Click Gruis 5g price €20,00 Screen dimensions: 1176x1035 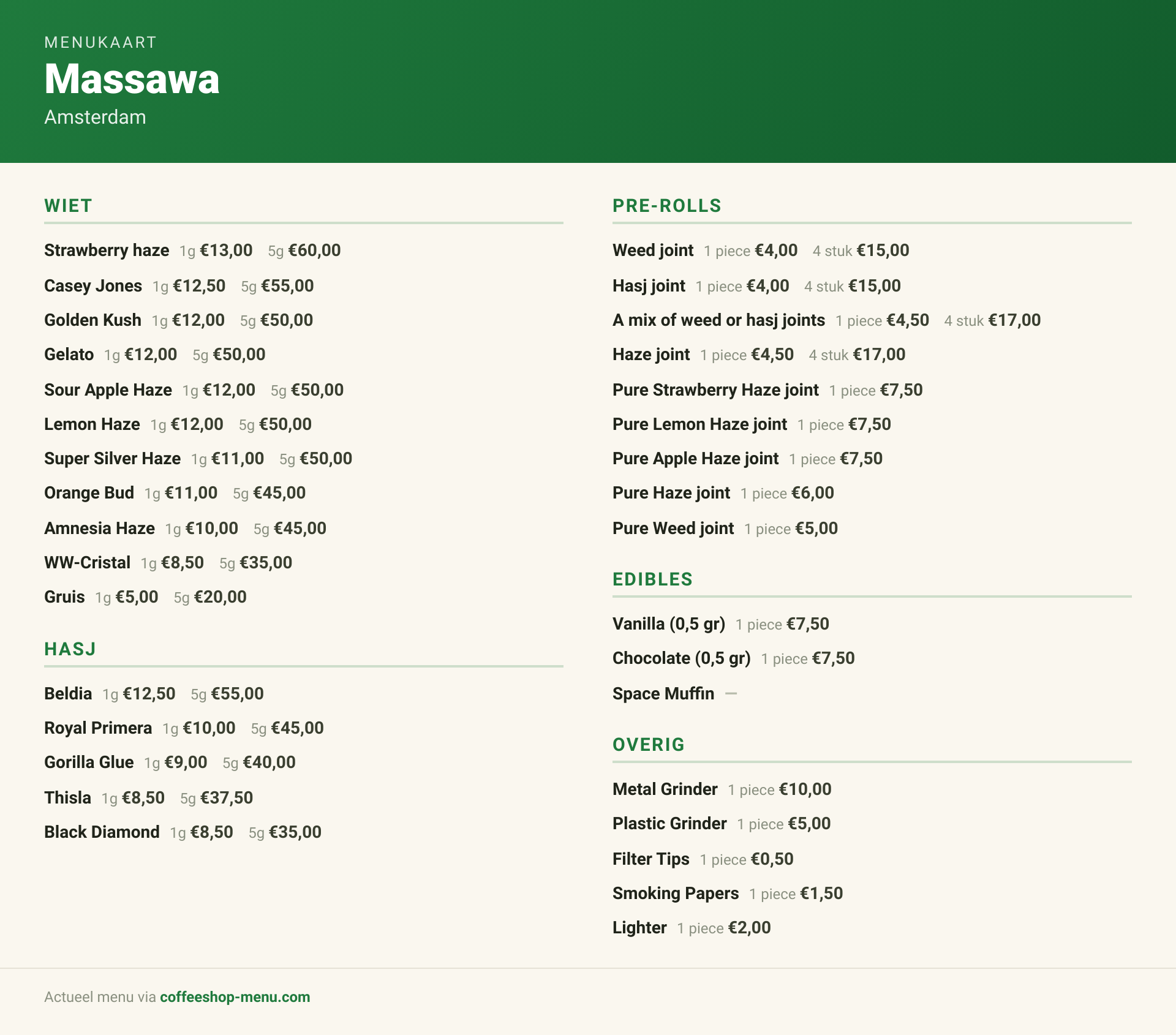[220, 597]
